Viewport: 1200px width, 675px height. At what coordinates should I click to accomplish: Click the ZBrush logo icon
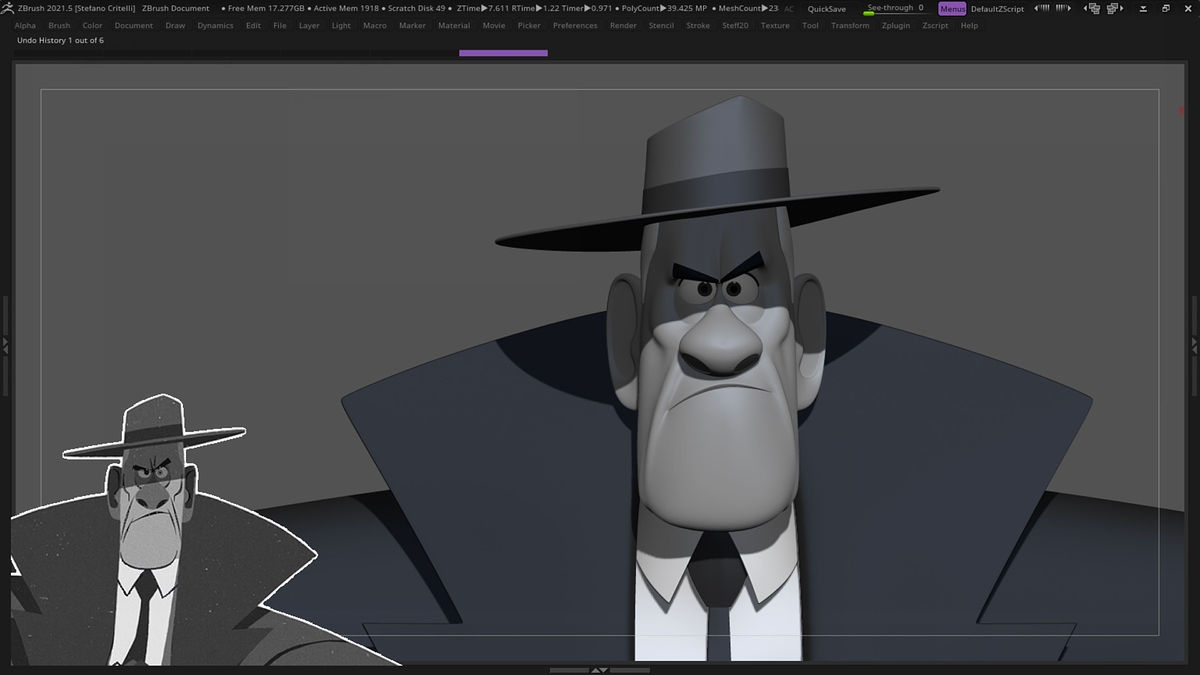(8, 8)
